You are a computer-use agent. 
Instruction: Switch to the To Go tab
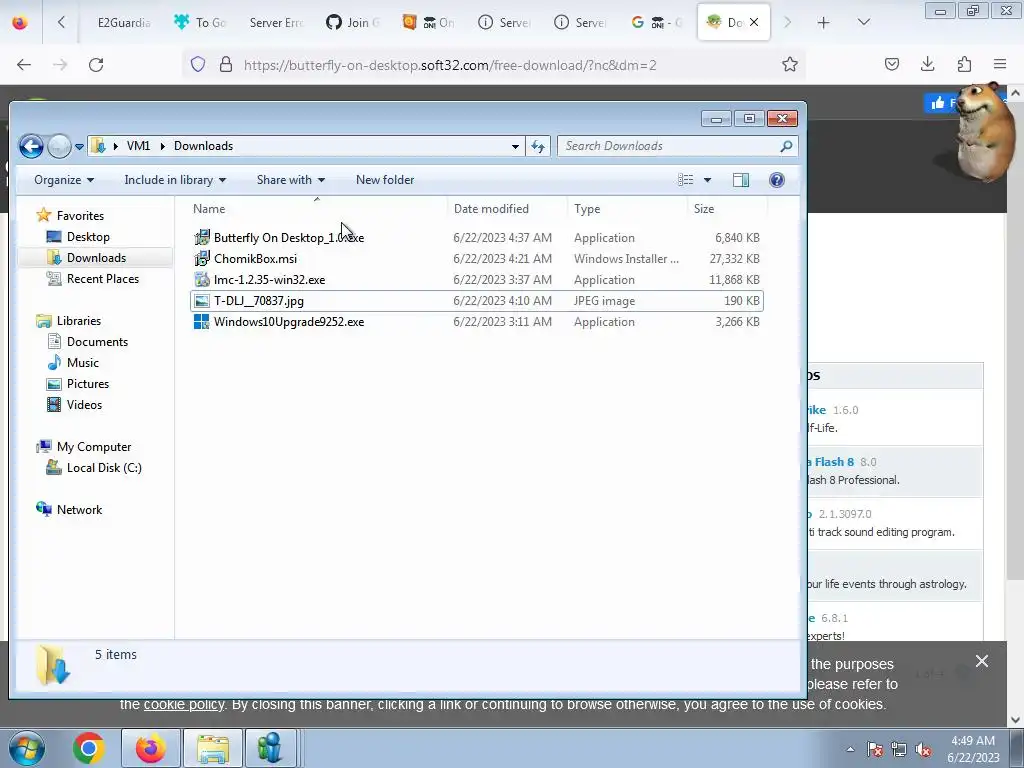click(199, 23)
